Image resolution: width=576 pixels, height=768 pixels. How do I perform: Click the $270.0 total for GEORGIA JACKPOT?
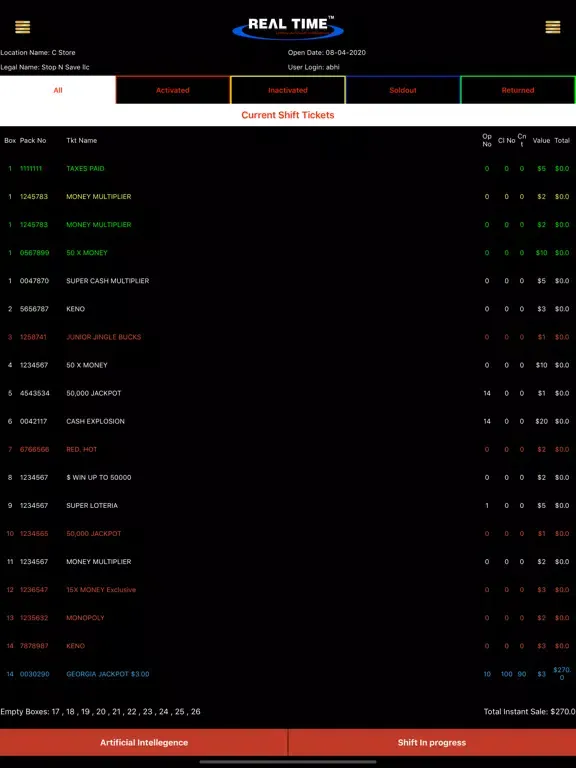coord(562,674)
